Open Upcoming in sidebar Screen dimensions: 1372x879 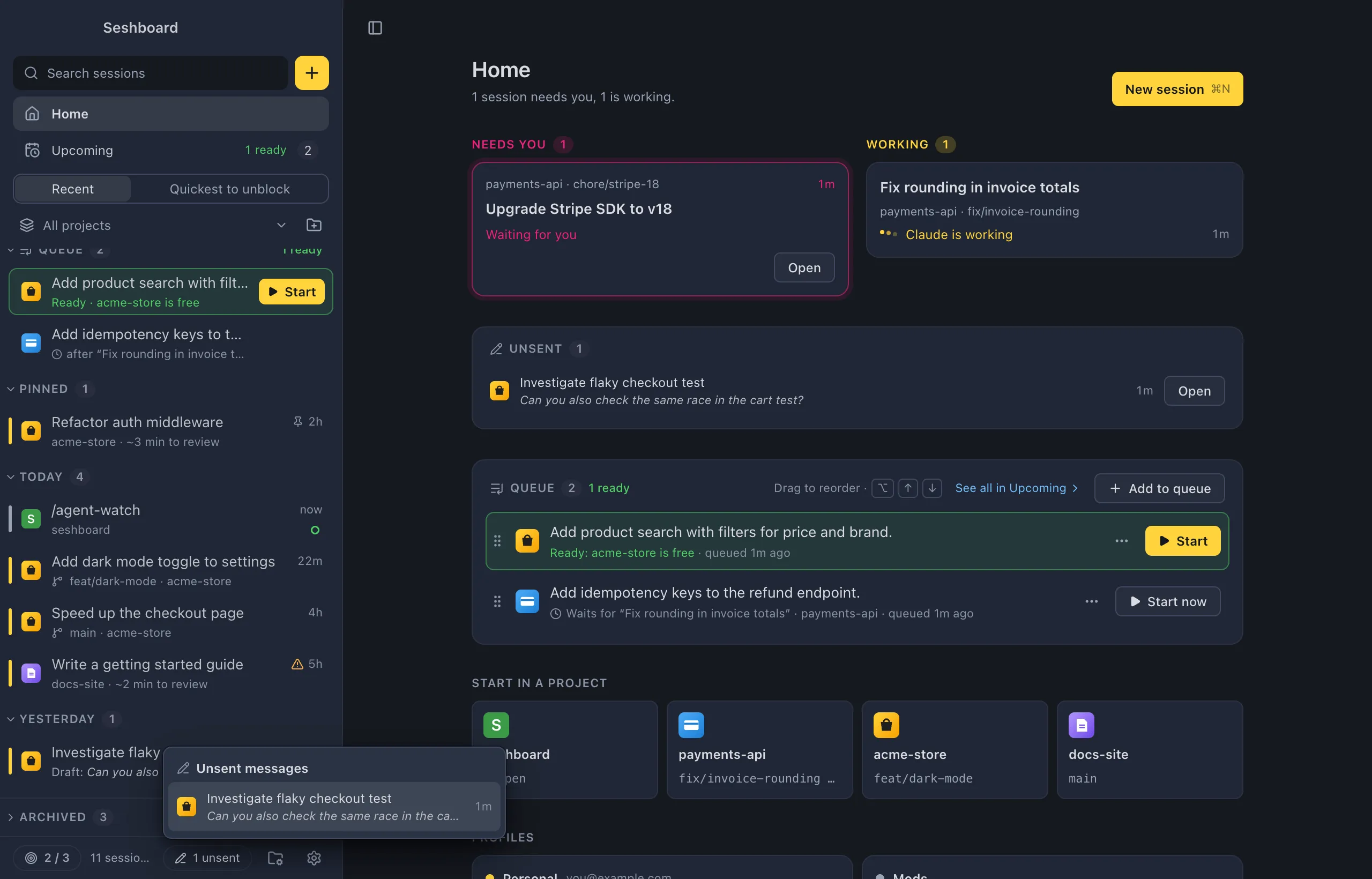[x=170, y=150]
